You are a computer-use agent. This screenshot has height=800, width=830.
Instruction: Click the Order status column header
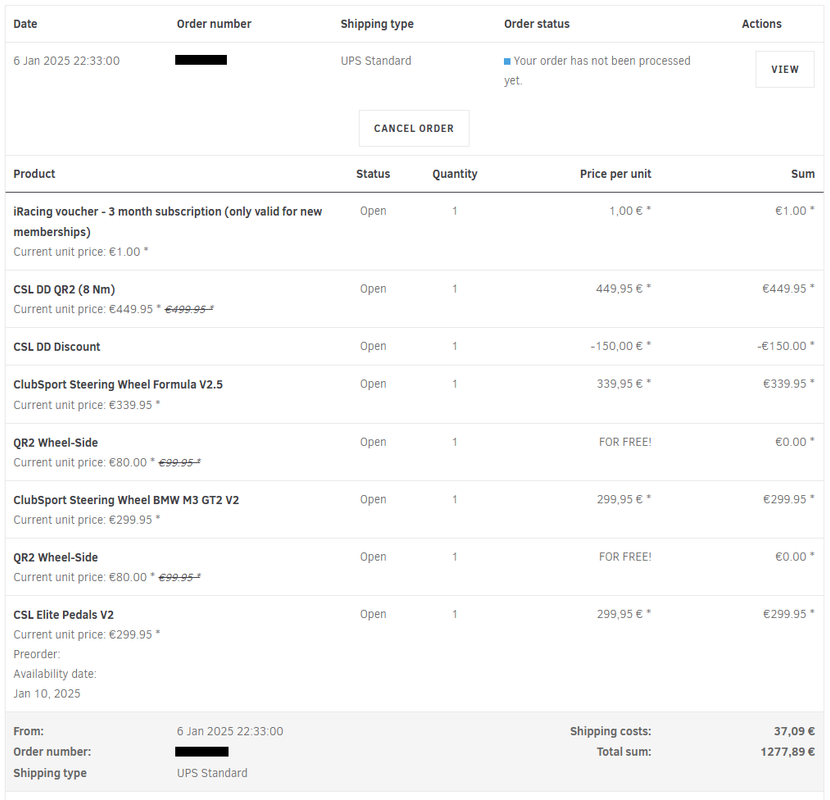(537, 24)
